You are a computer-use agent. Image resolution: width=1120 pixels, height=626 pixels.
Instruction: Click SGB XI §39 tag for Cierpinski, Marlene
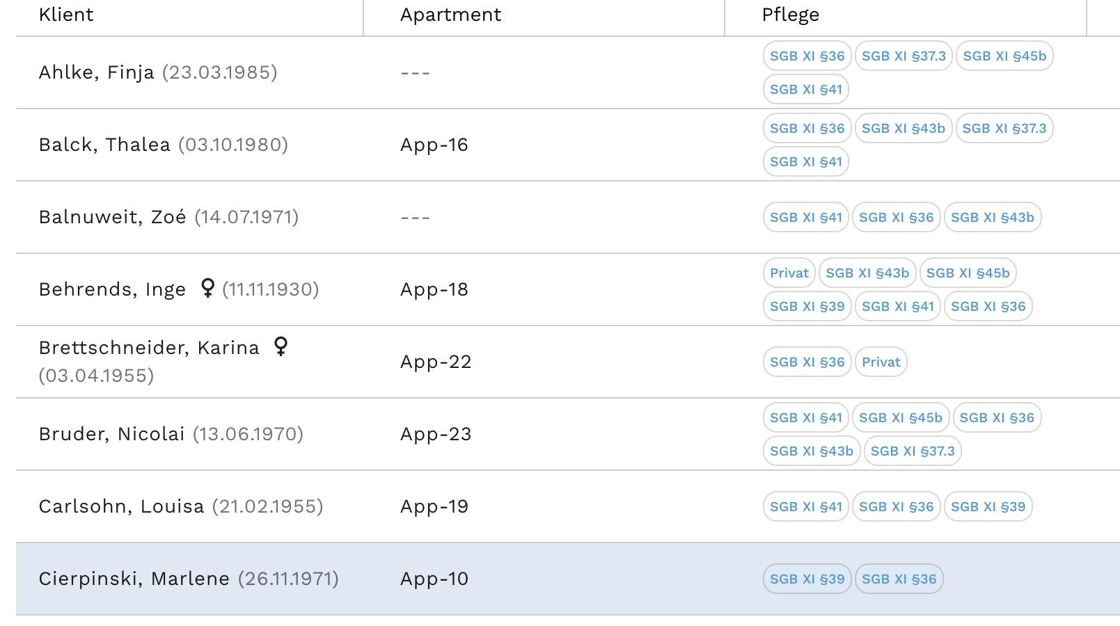807,579
